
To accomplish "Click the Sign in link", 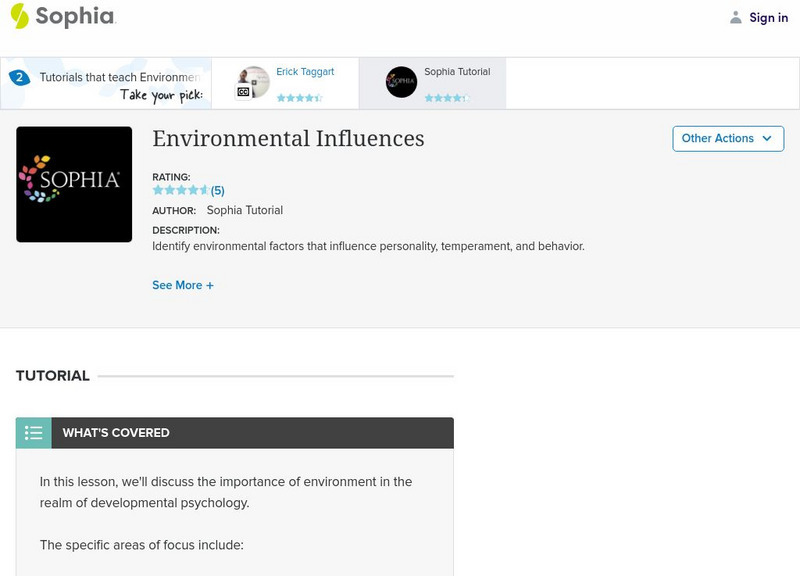I will 768,17.
